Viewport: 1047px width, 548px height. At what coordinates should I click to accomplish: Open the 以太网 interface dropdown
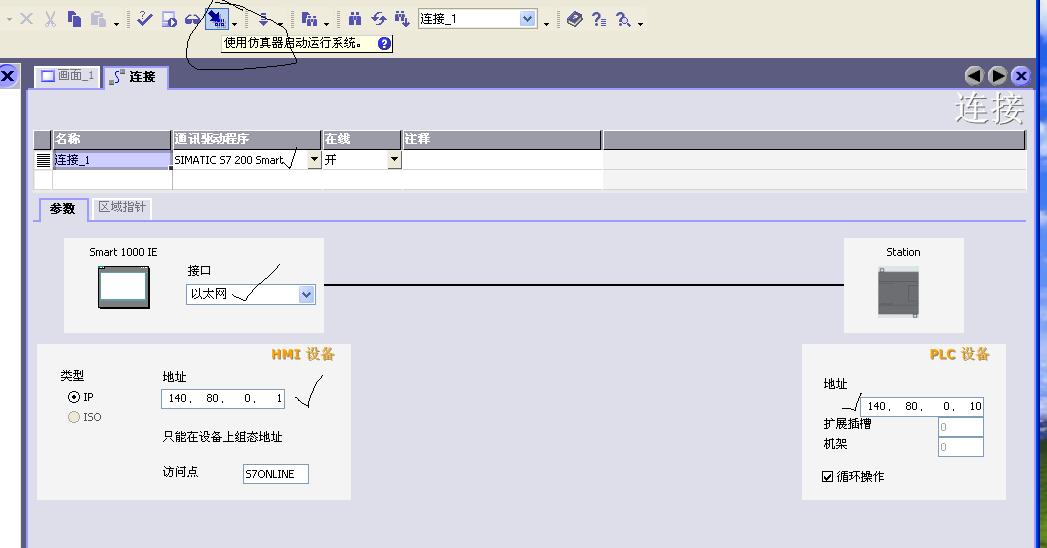pos(306,294)
